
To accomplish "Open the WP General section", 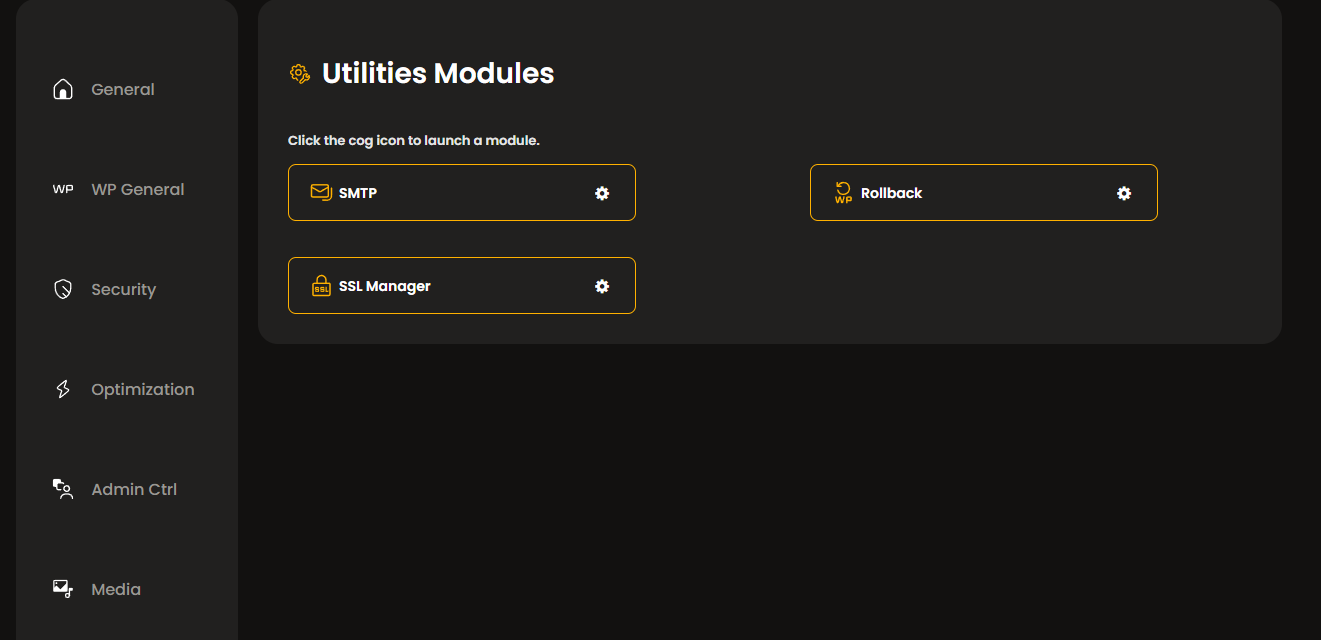I will click(x=137, y=188).
